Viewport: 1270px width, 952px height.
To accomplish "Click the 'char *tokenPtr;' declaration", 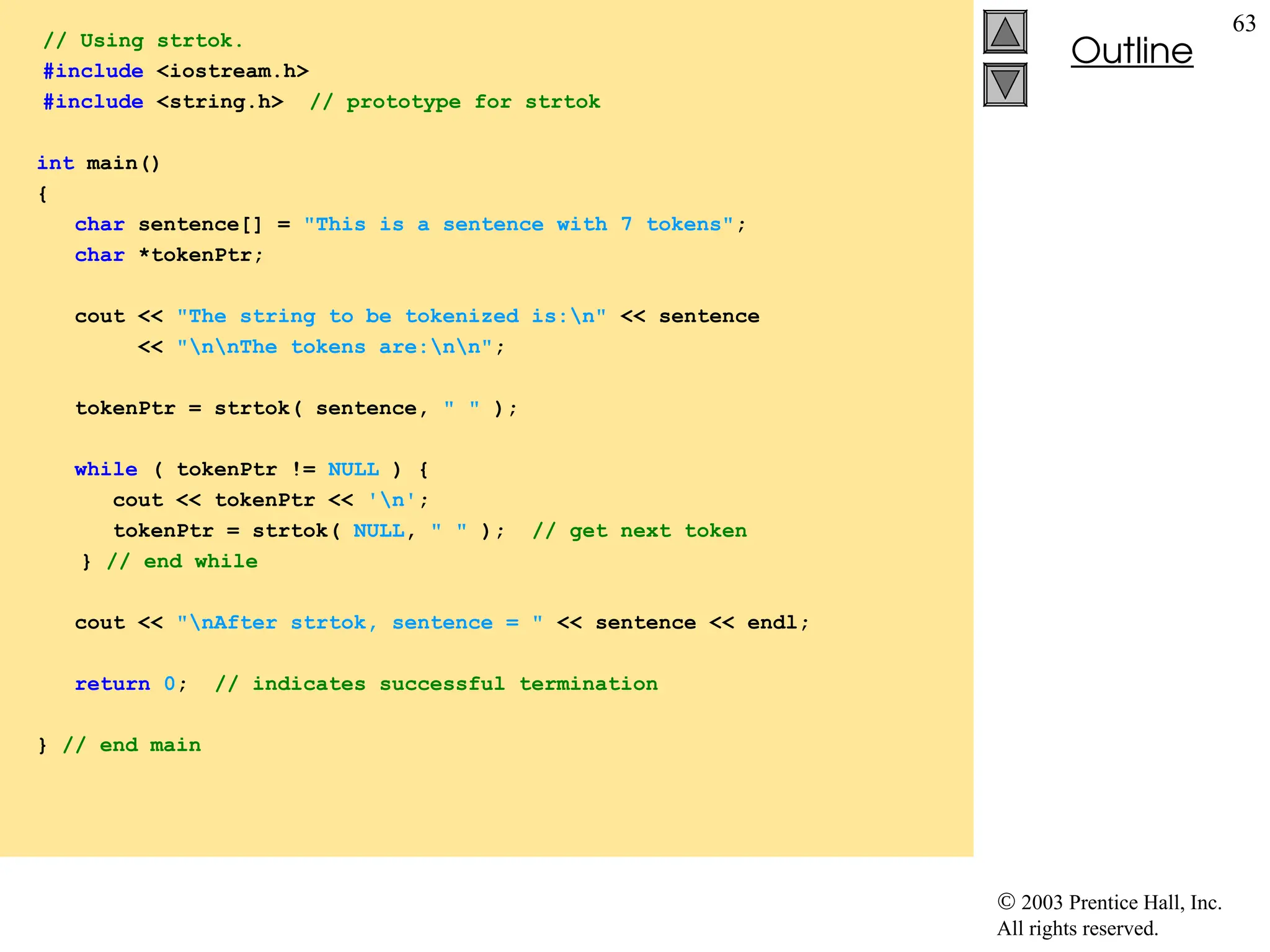I will 169,255.
